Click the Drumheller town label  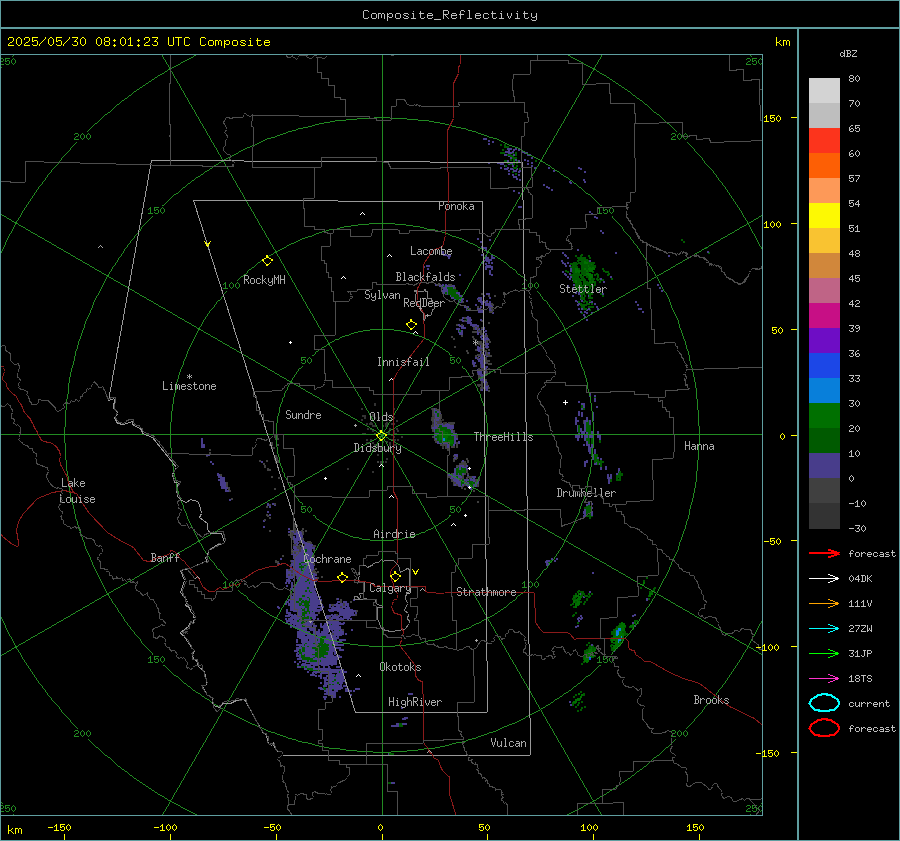click(x=586, y=493)
